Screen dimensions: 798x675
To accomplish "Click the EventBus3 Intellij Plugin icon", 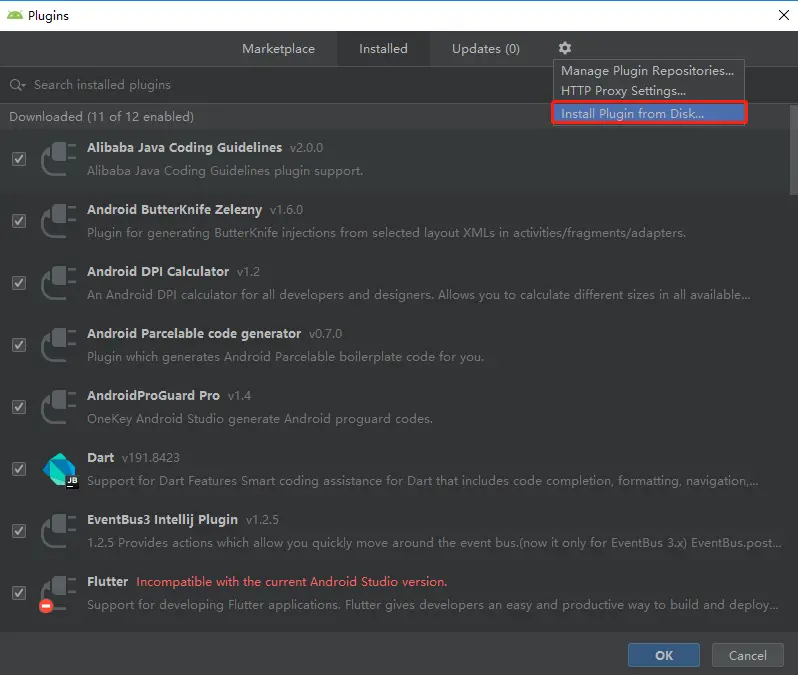I will click(x=59, y=531).
